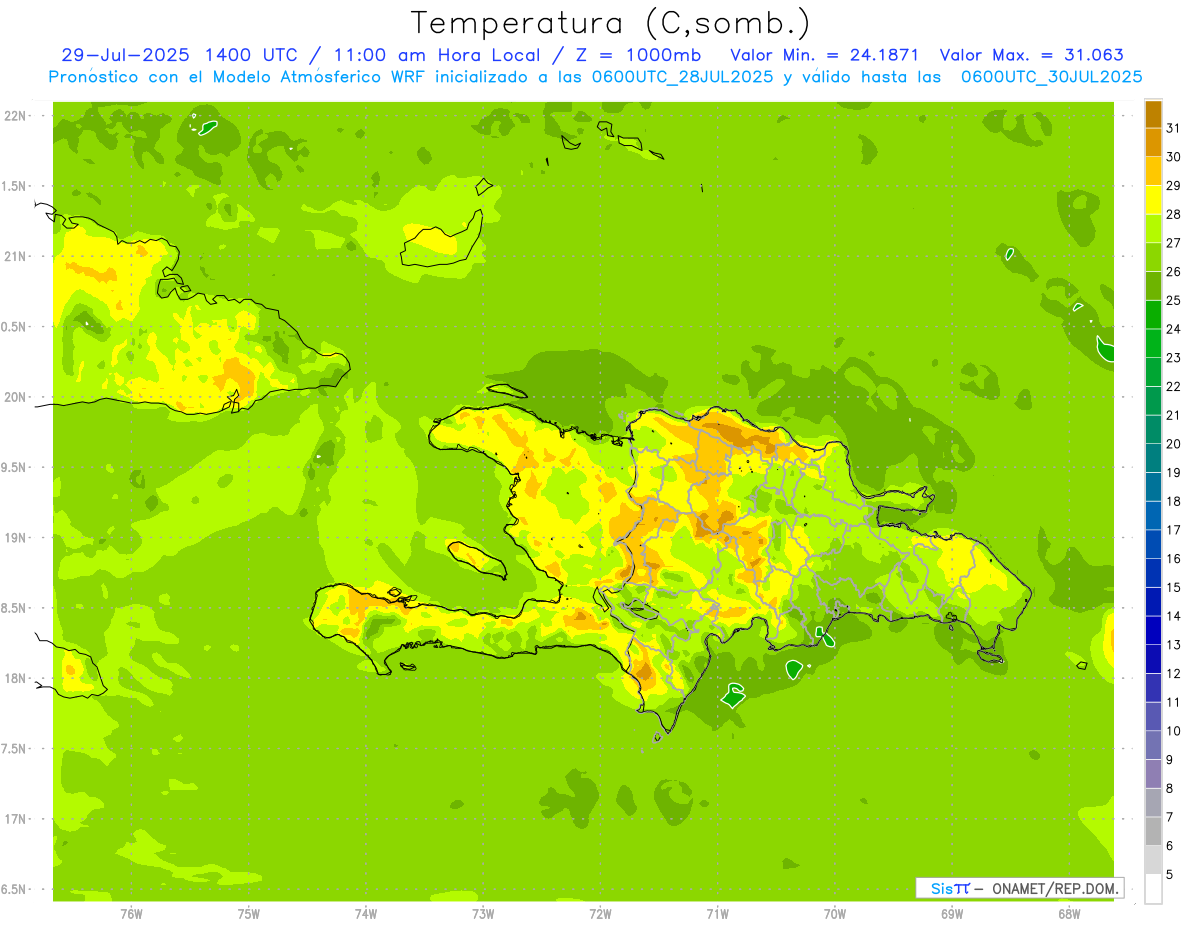Click the "22N" latitude axis label

(14, 116)
